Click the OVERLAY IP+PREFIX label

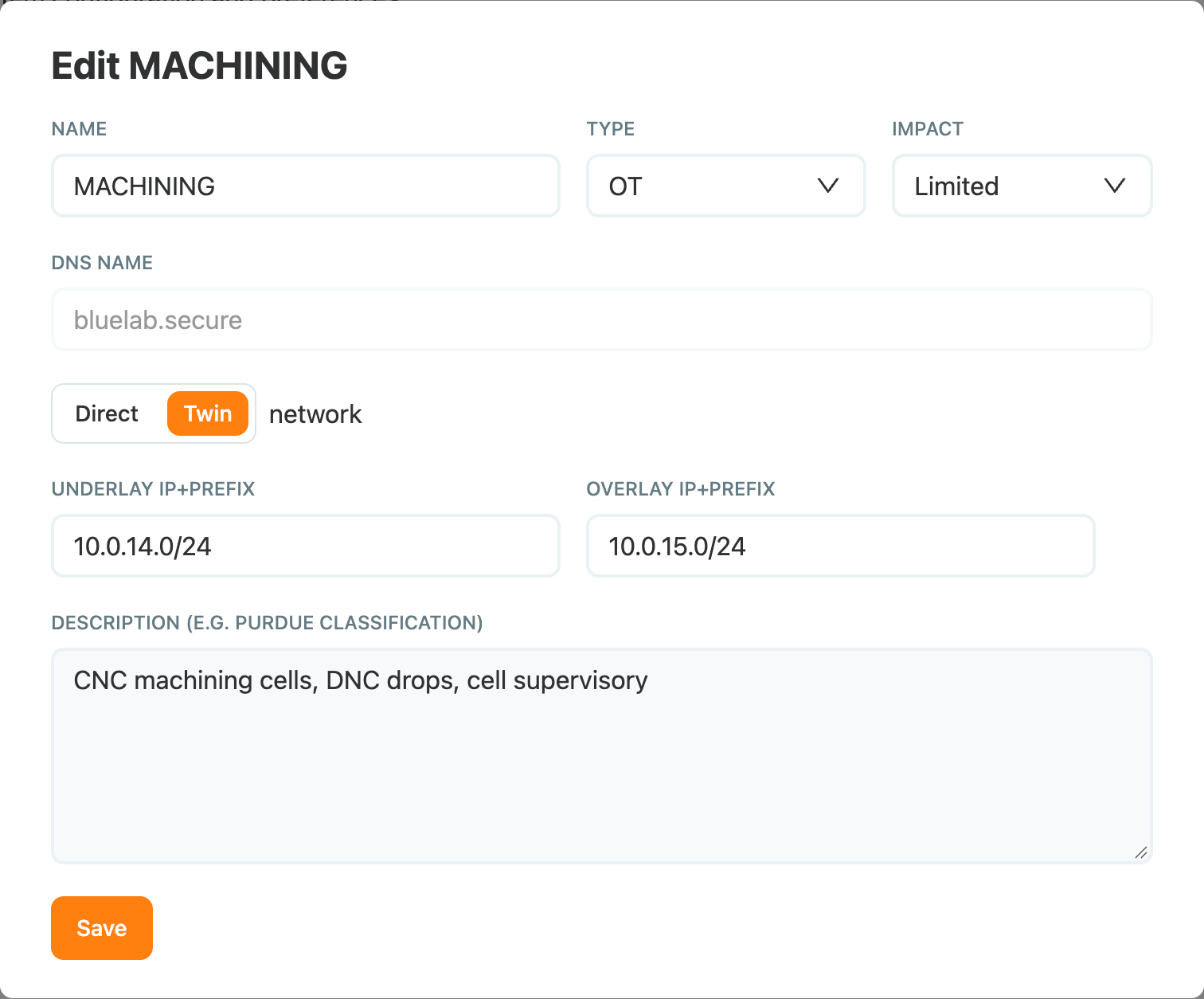coord(681,490)
